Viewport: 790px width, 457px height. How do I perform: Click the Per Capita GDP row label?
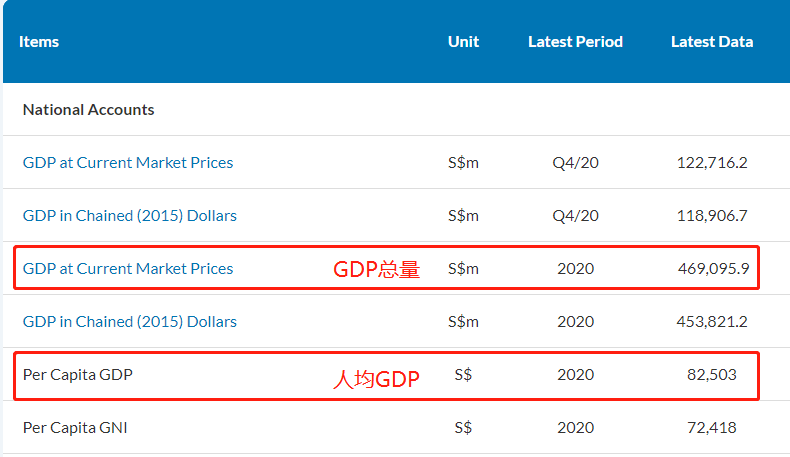(x=78, y=374)
